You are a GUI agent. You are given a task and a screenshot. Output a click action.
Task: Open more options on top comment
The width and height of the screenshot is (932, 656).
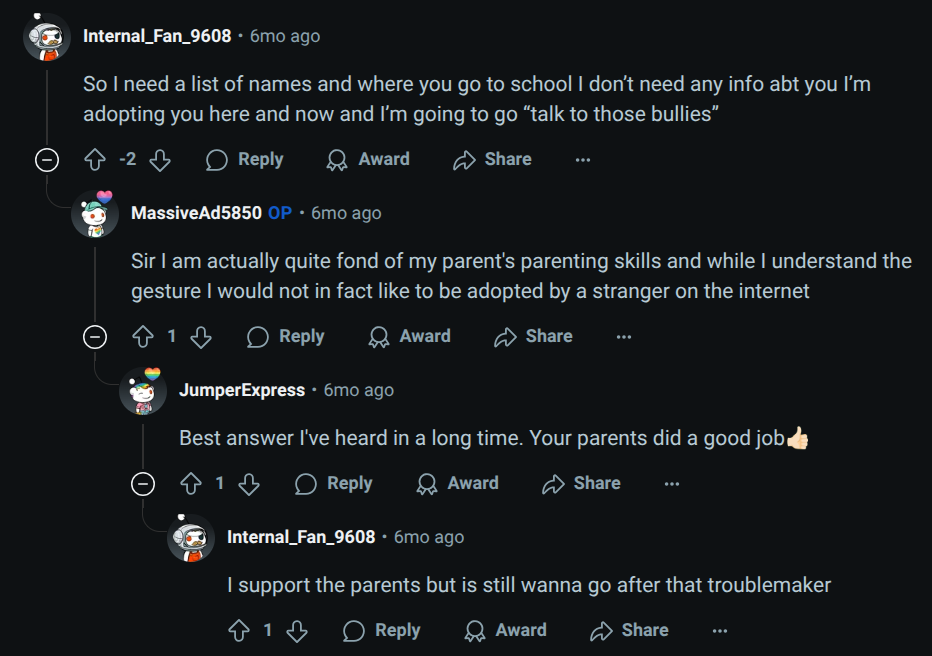point(583,160)
